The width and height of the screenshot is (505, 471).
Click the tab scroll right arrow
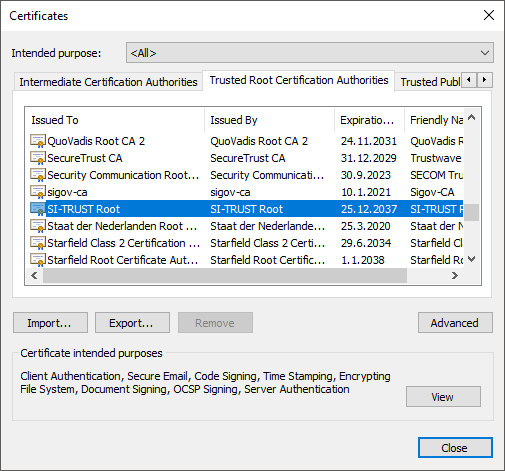485,80
